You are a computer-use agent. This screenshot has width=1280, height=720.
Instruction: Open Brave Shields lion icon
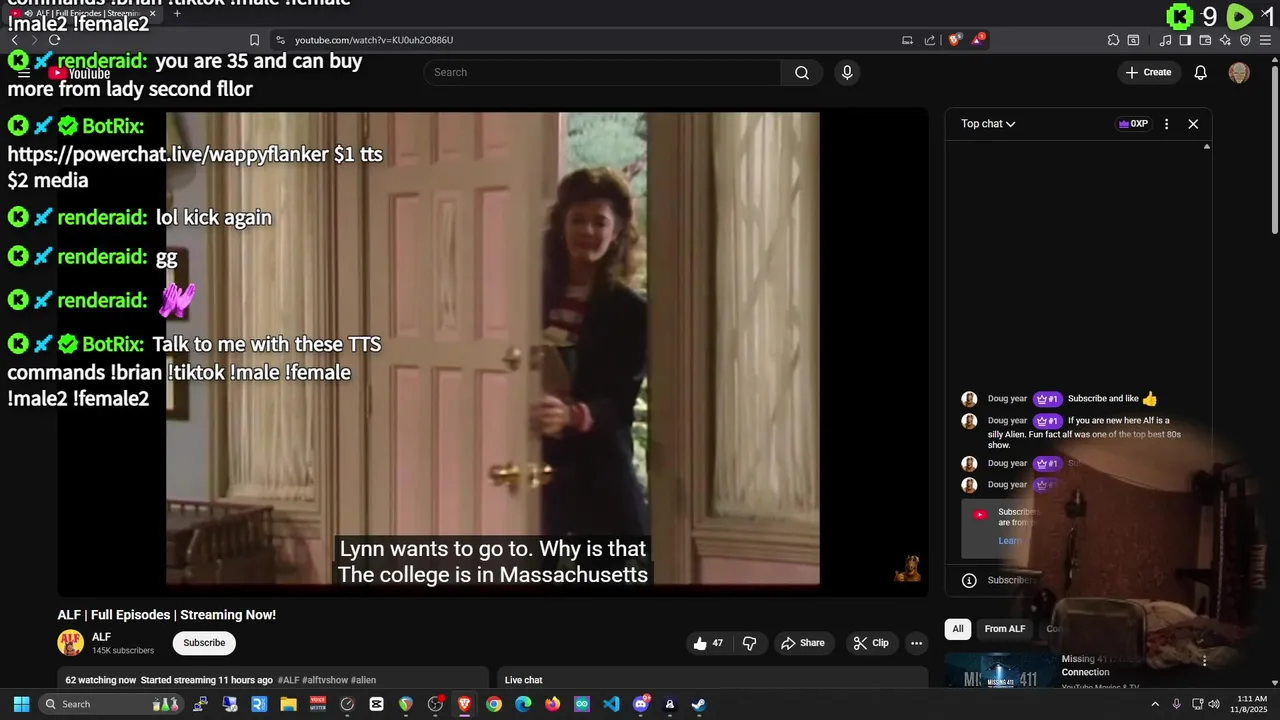pos(955,40)
